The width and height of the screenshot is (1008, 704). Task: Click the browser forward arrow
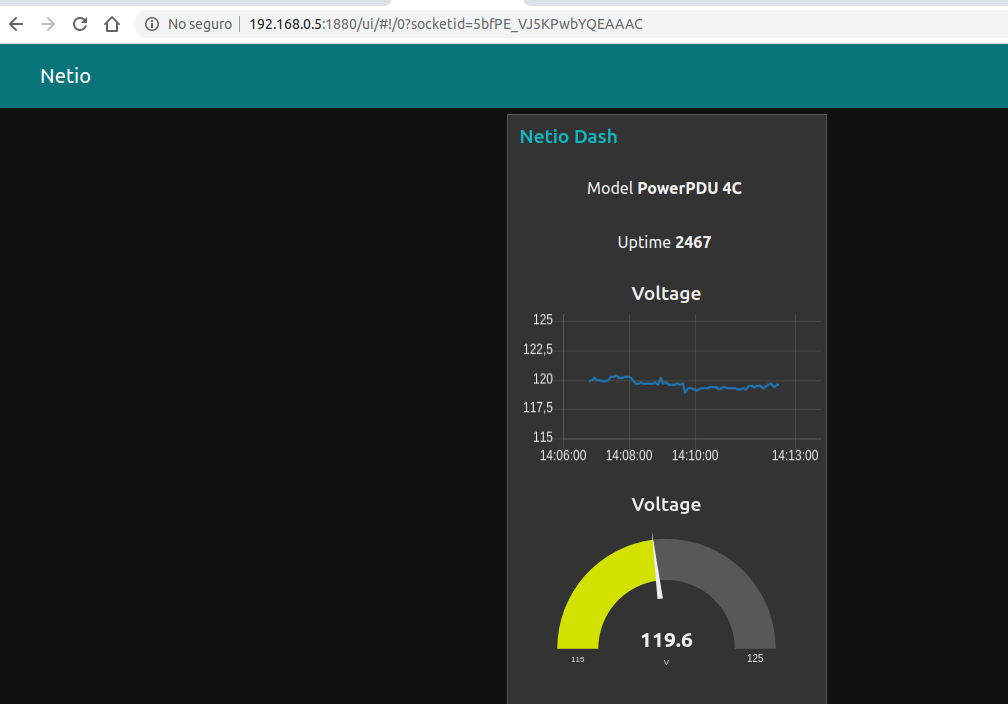pos(48,24)
